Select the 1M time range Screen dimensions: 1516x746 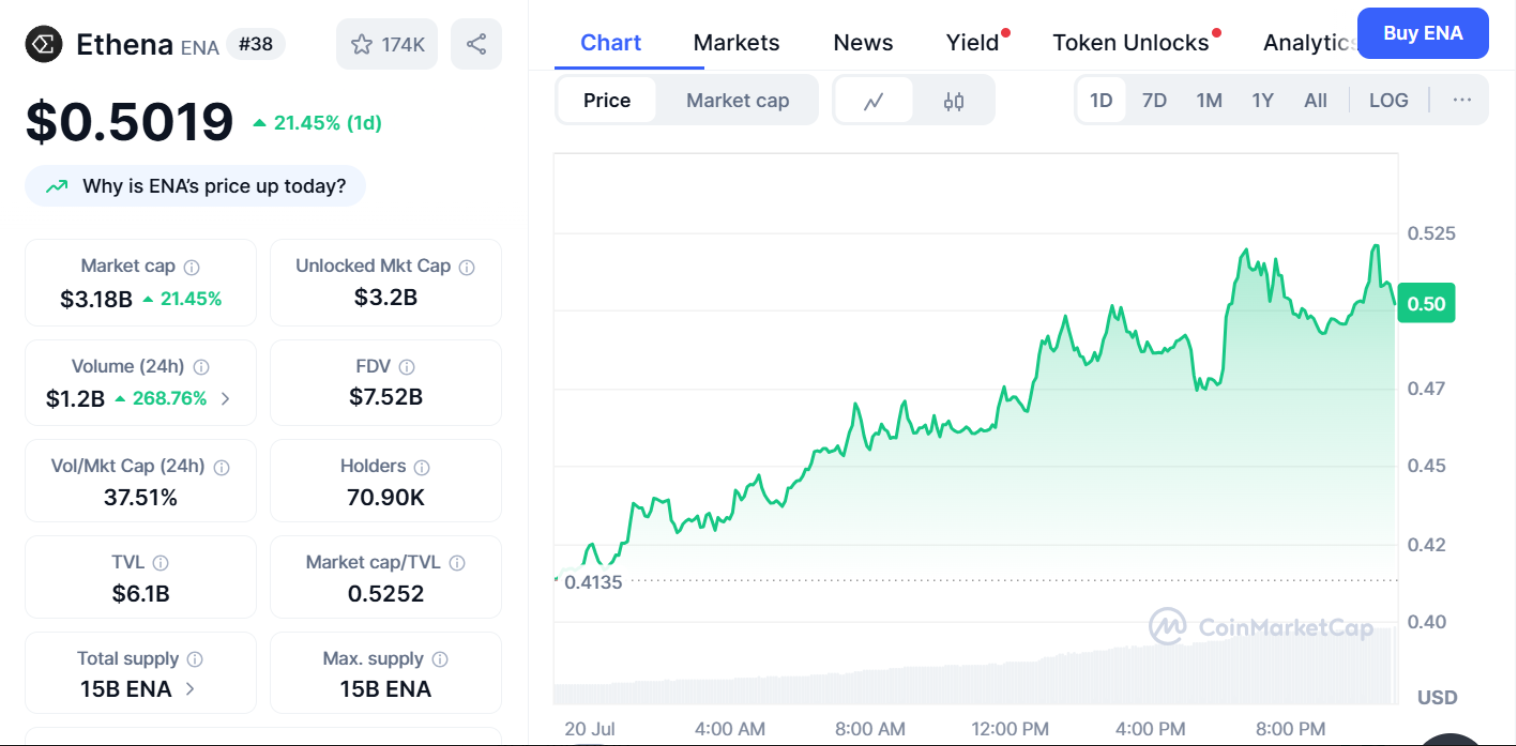click(1209, 100)
